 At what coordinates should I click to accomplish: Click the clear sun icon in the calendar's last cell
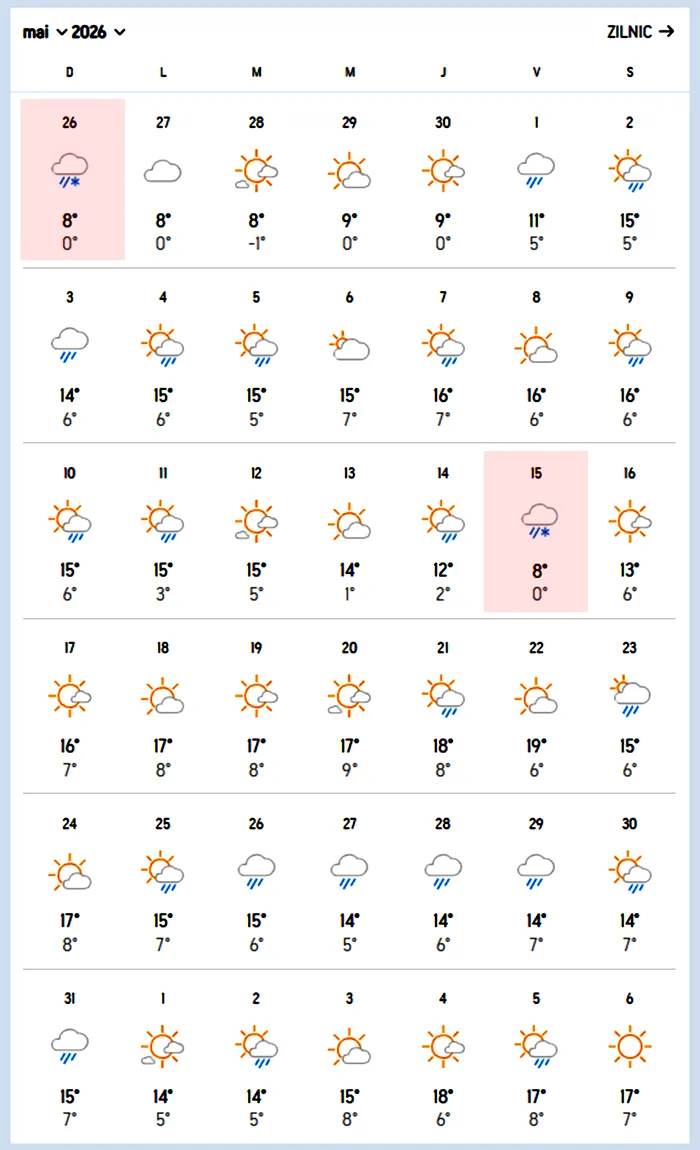pyautogui.click(x=629, y=1048)
